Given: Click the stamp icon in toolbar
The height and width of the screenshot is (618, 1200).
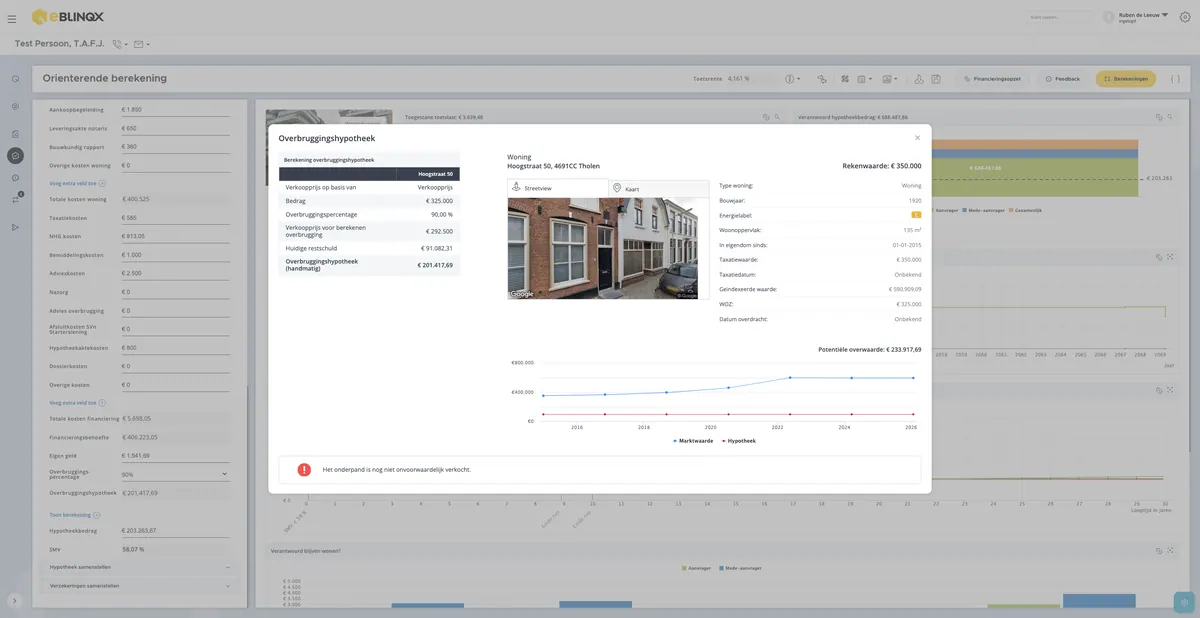Looking at the screenshot, I should [x=918, y=79].
